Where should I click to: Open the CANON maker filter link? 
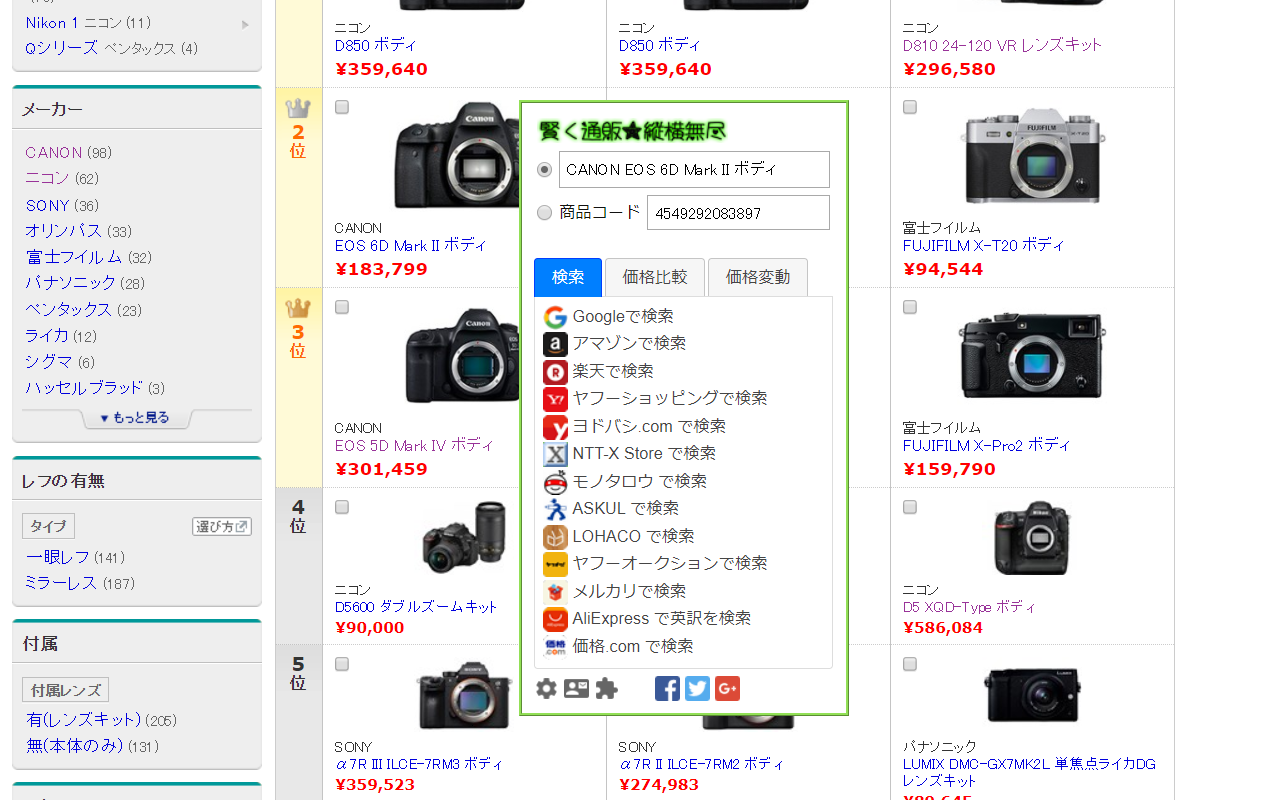tap(54, 153)
